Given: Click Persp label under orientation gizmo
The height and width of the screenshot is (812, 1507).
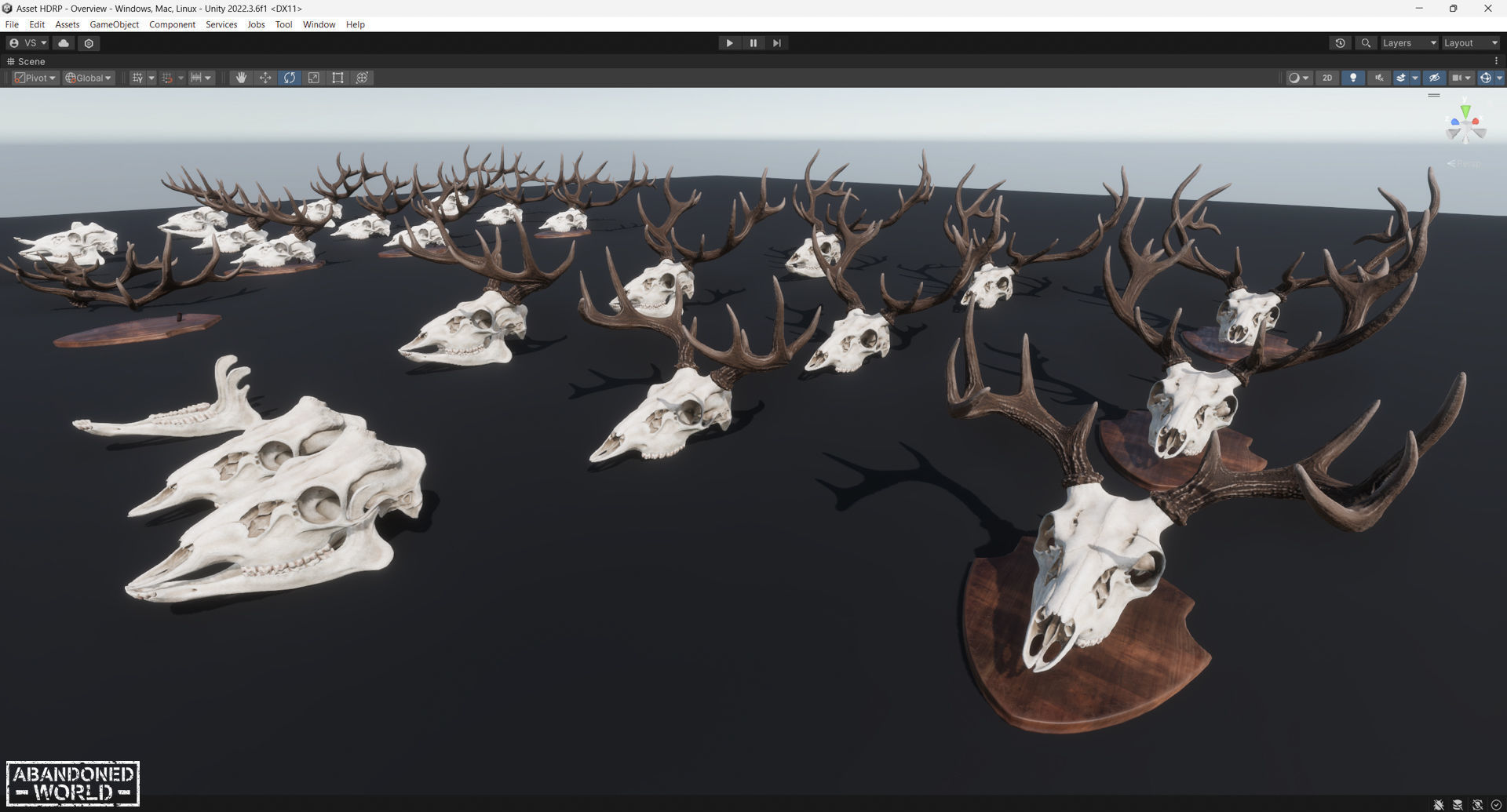Looking at the screenshot, I should [1465, 163].
